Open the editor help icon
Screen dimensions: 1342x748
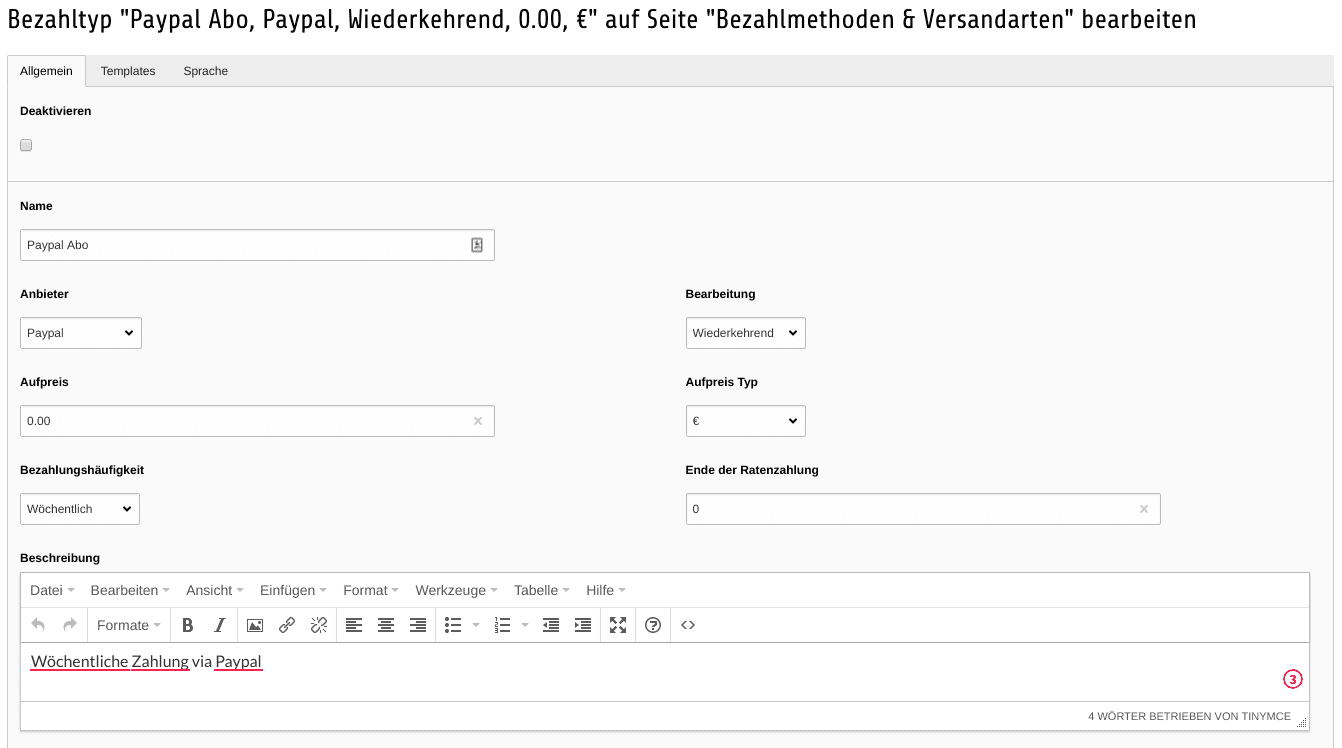(x=653, y=625)
